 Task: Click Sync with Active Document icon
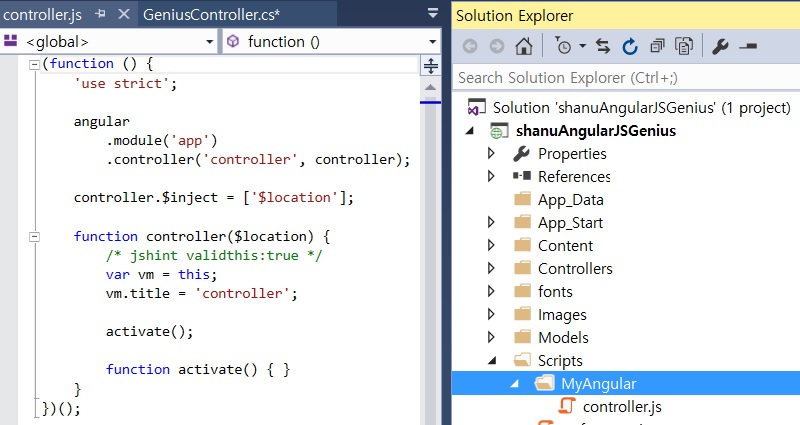pos(603,46)
